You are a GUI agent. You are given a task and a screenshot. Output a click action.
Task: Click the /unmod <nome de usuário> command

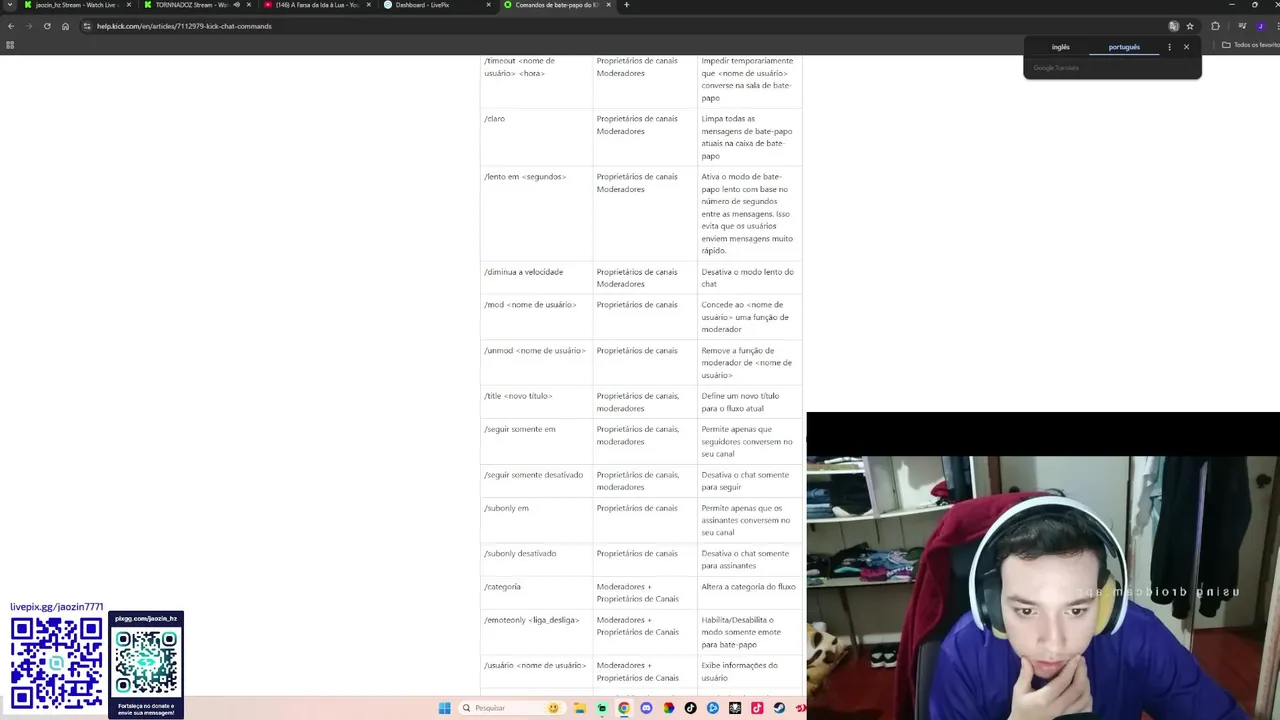(x=535, y=351)
